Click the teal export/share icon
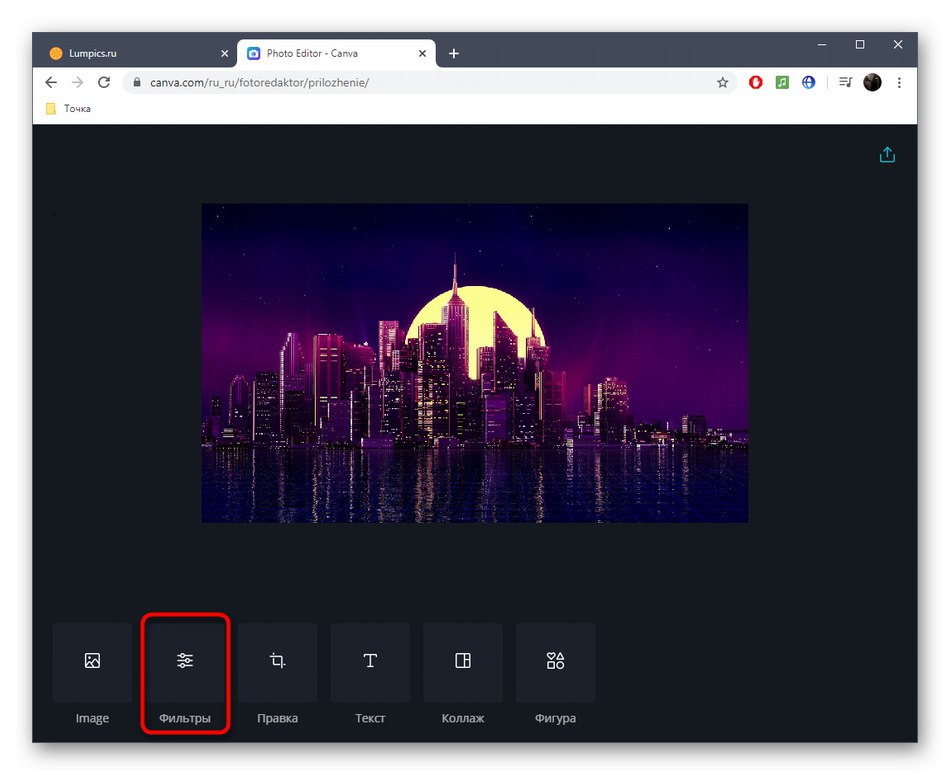Image resolution: width=950 pixels, height=775 pixels. coord(887,154)
